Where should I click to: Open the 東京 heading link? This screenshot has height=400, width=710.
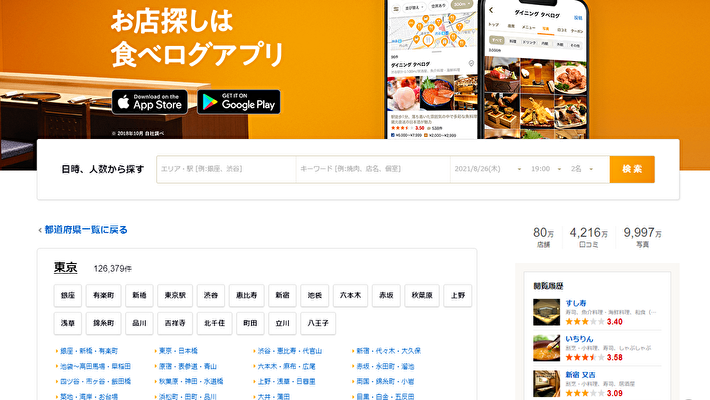coord(65,267)
